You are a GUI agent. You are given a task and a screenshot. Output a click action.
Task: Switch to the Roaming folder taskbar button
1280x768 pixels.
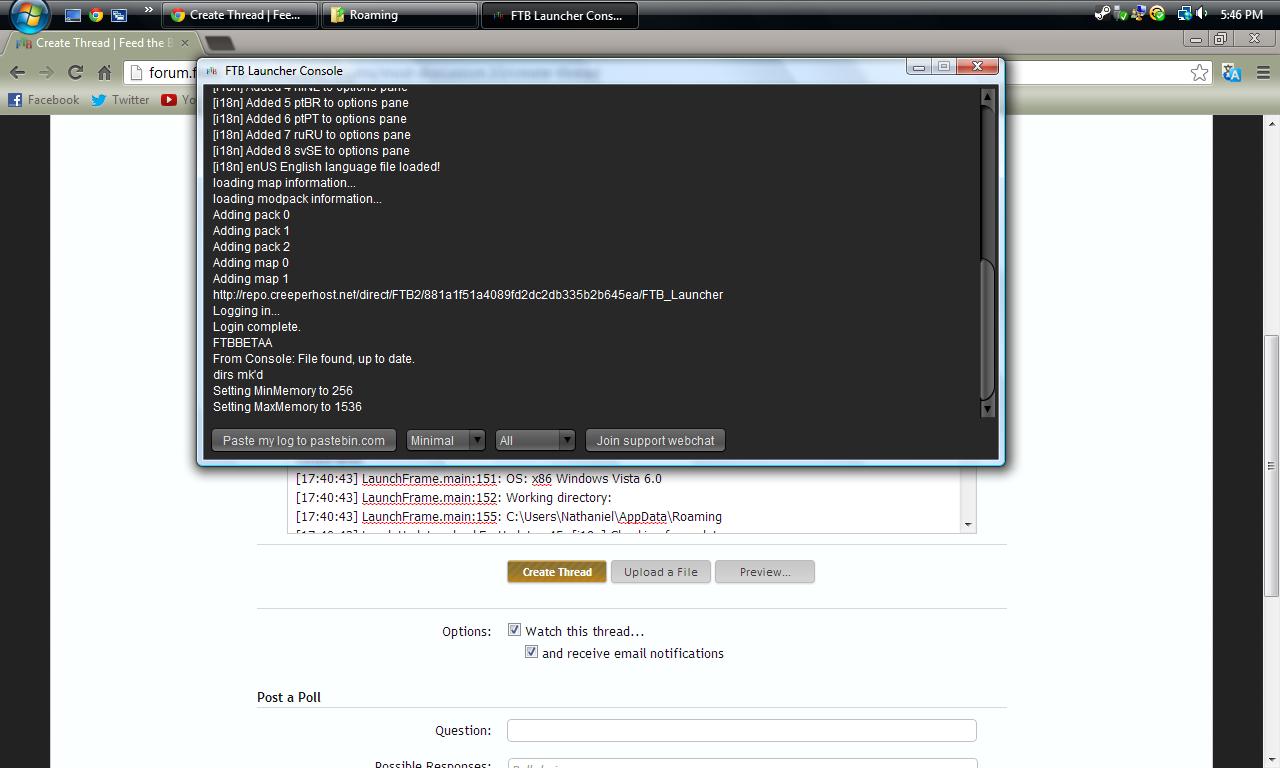click(x=400, y=15)
